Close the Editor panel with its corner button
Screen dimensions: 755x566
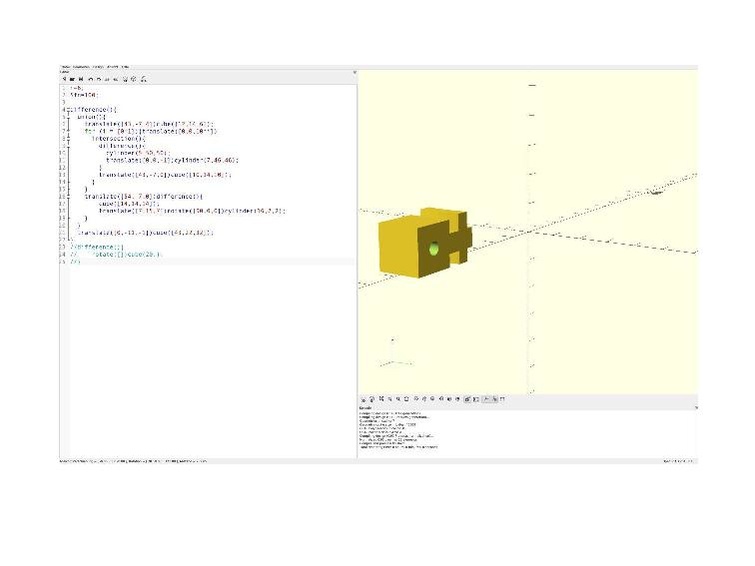354,72
